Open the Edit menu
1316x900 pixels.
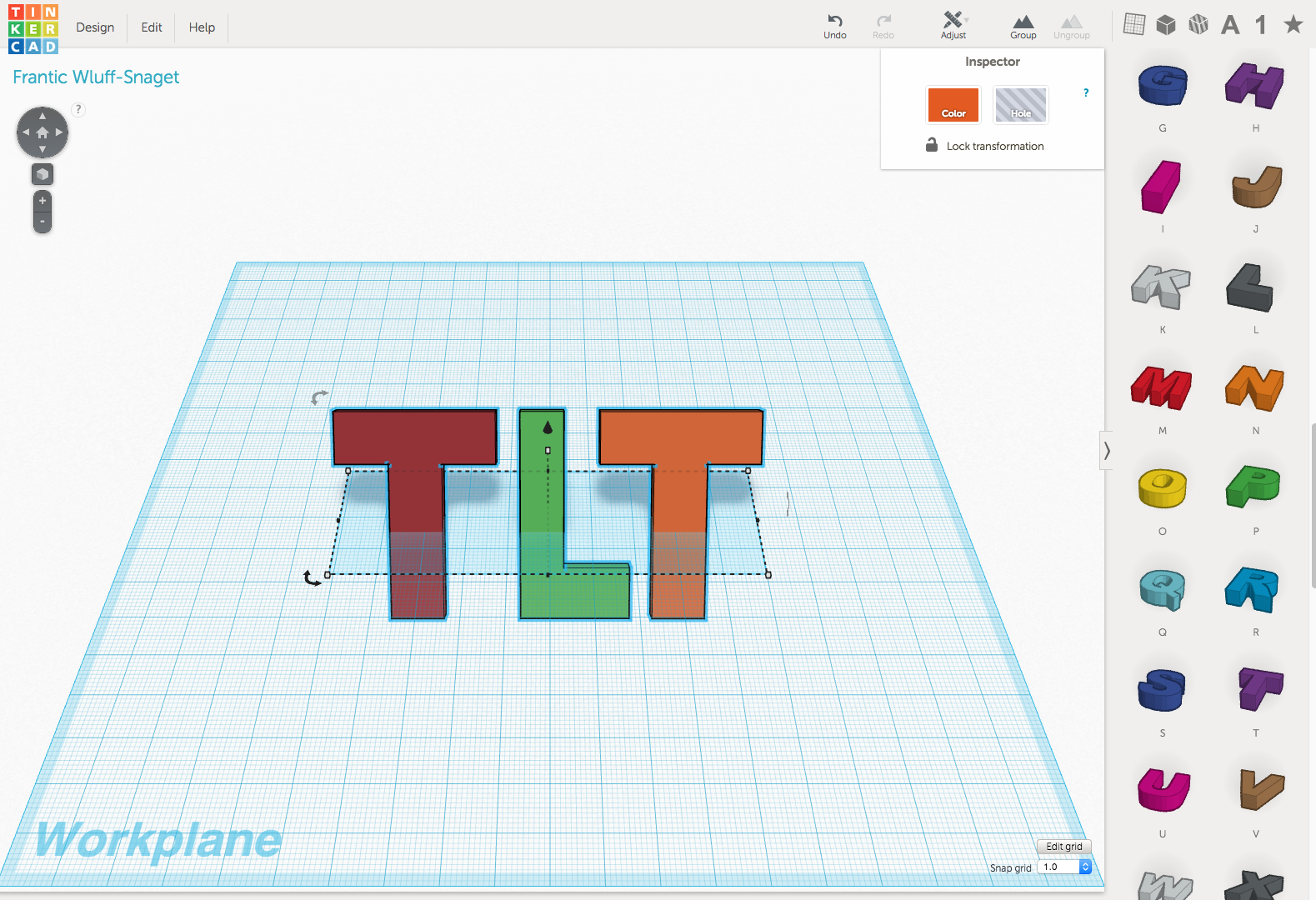[x=152, y=27]
